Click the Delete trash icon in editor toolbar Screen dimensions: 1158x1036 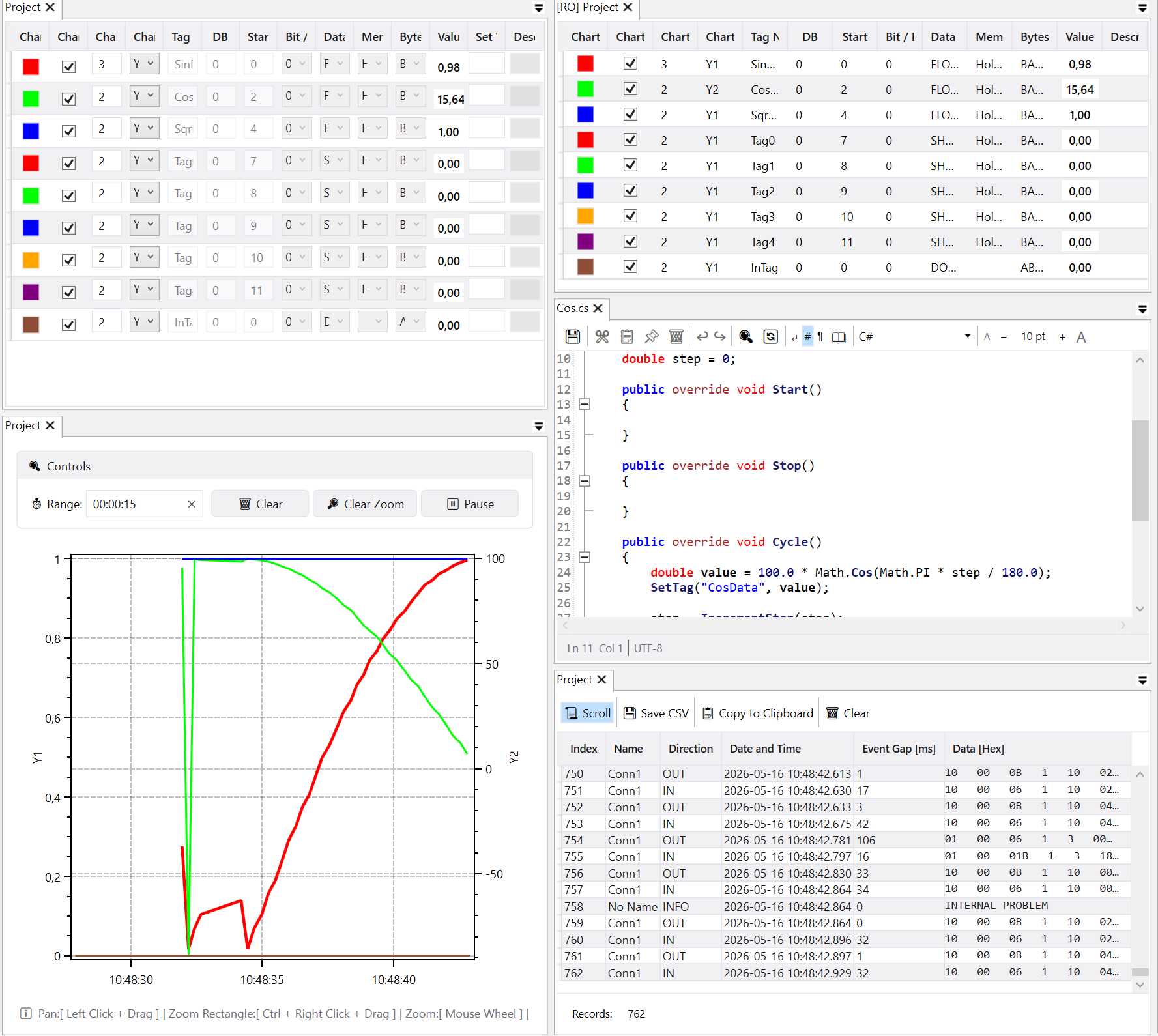point(676,336)
